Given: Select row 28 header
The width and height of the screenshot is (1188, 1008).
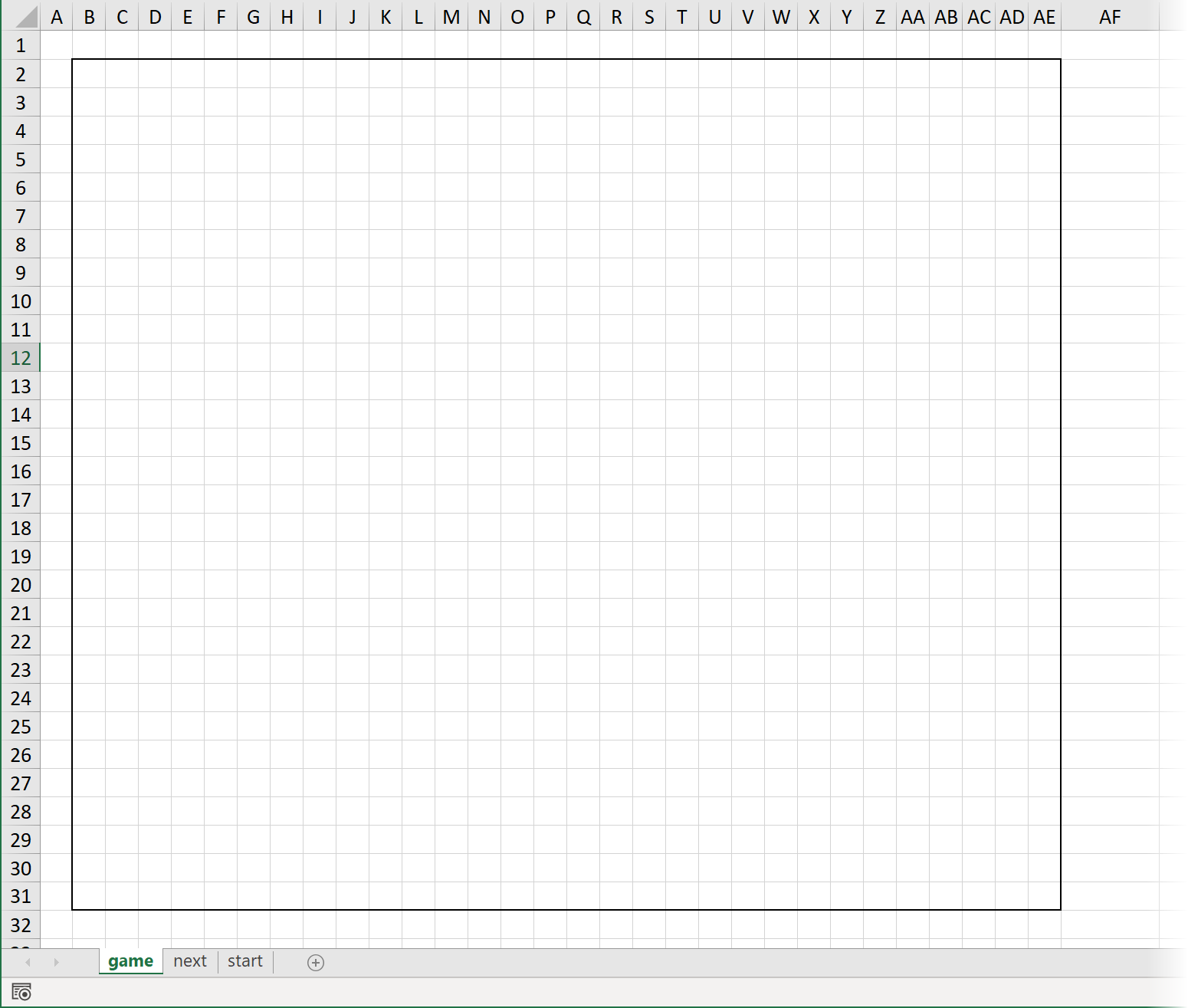Looking at the screenshot, I should pos(21,811).
